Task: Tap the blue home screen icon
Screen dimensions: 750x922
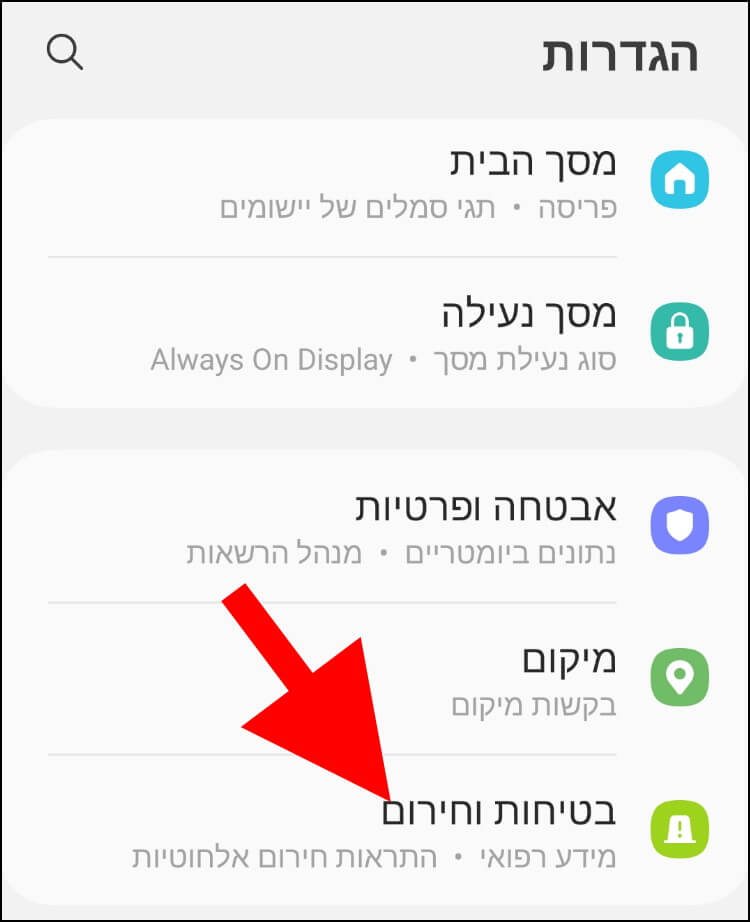Action: (x=679, y=180)
